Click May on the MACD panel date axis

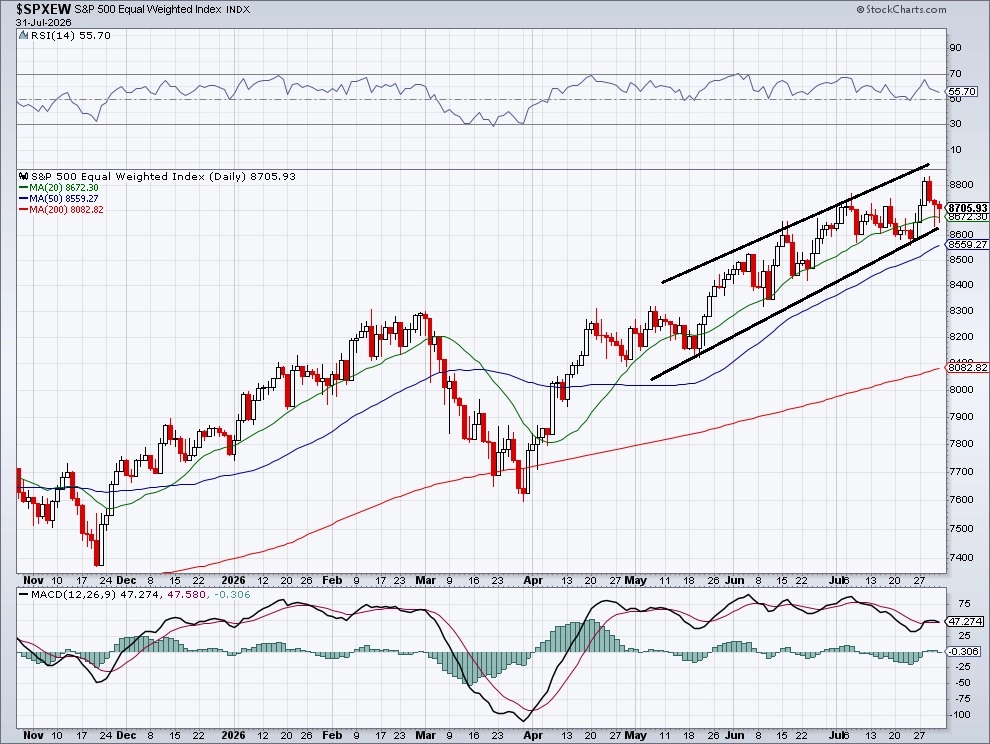(x=636, y=735)
